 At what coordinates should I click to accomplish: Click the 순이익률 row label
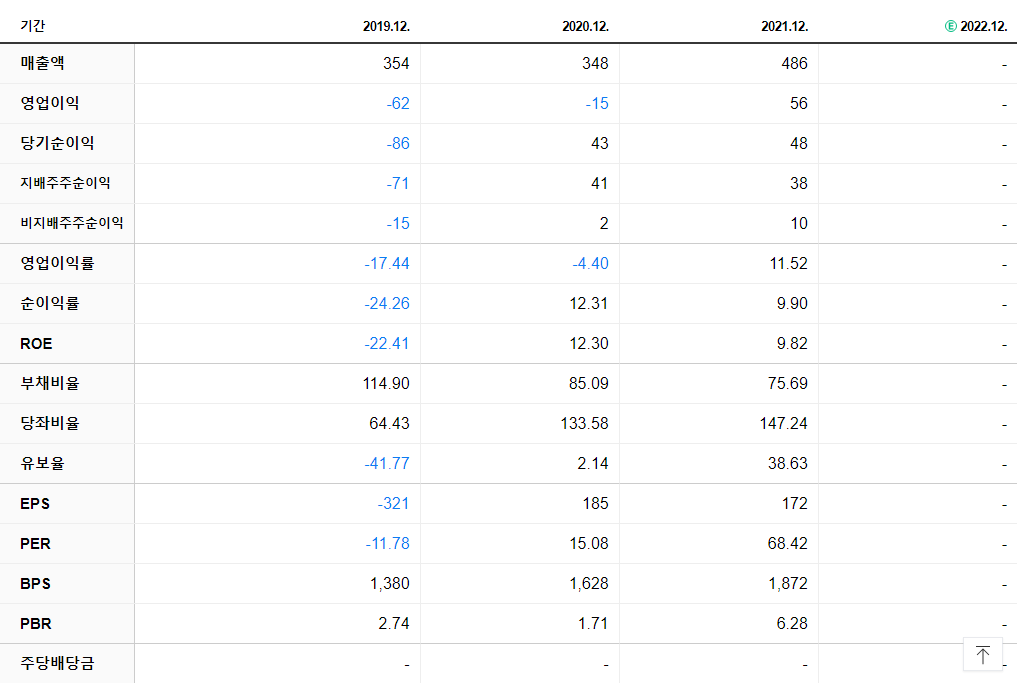[50, 303]
